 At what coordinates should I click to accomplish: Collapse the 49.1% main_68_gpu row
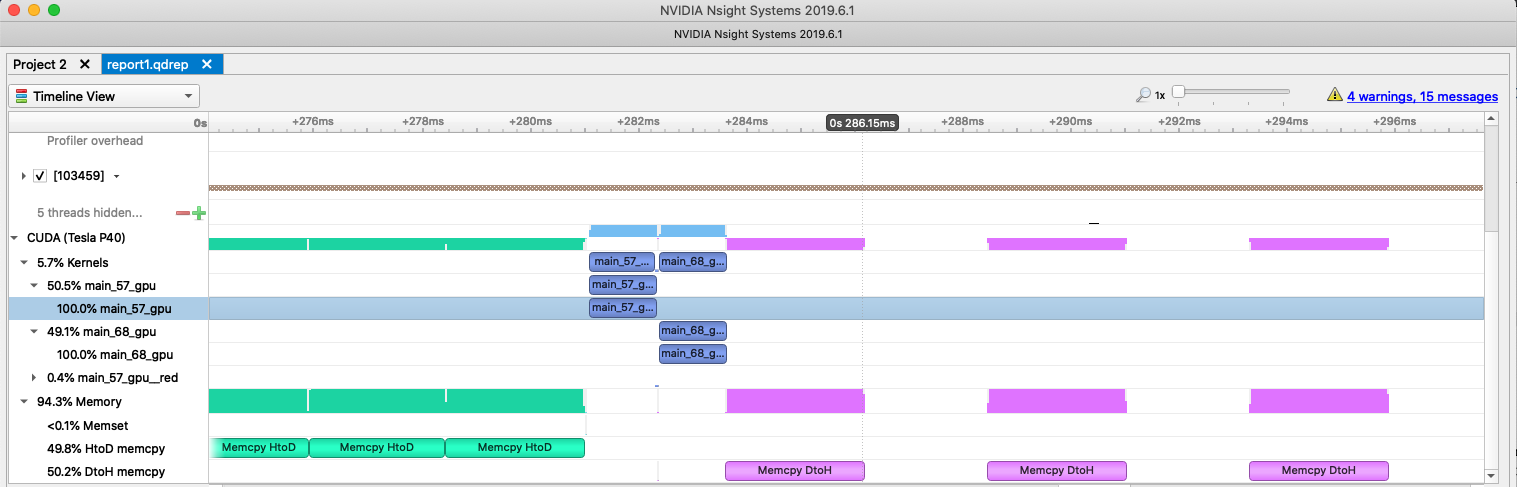point(34,332)
